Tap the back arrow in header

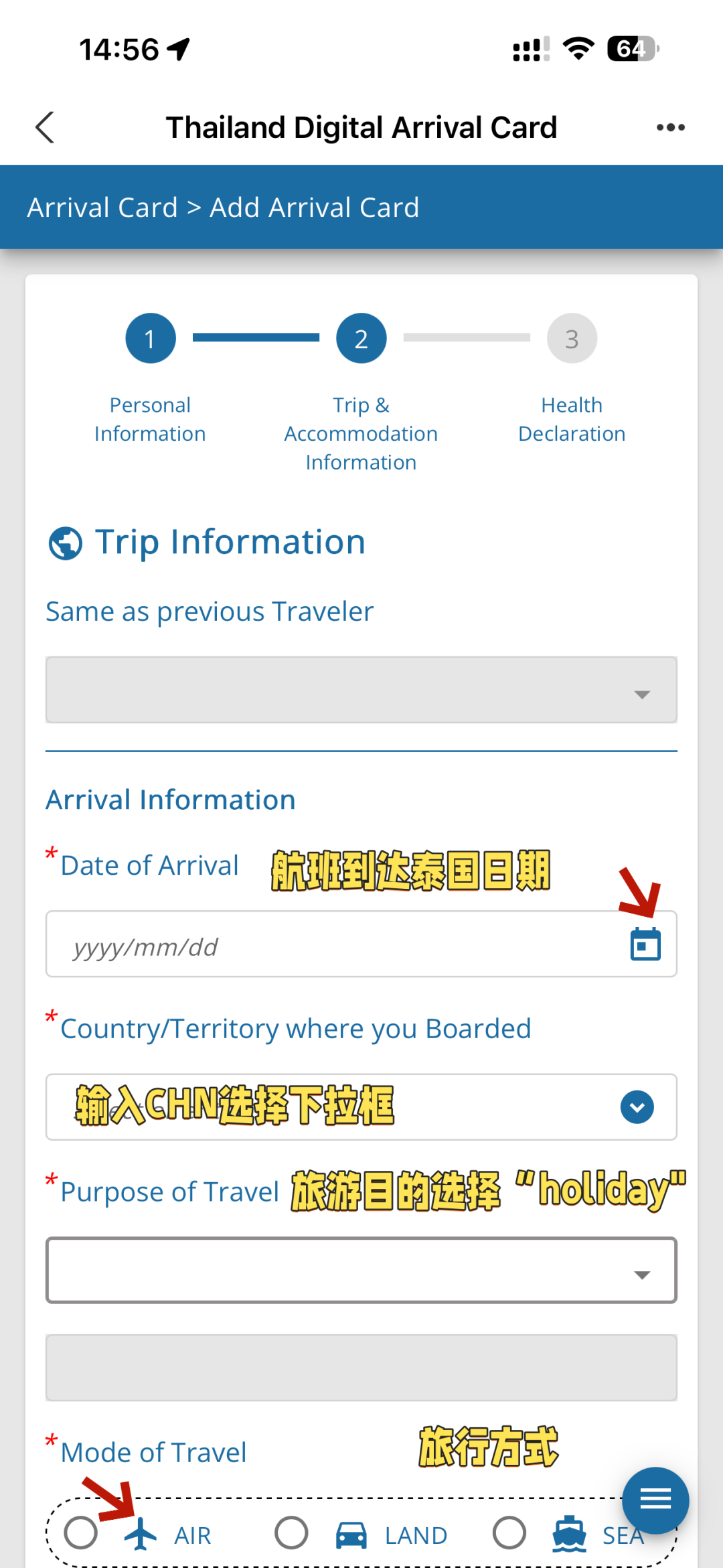(x=45, y=127)
